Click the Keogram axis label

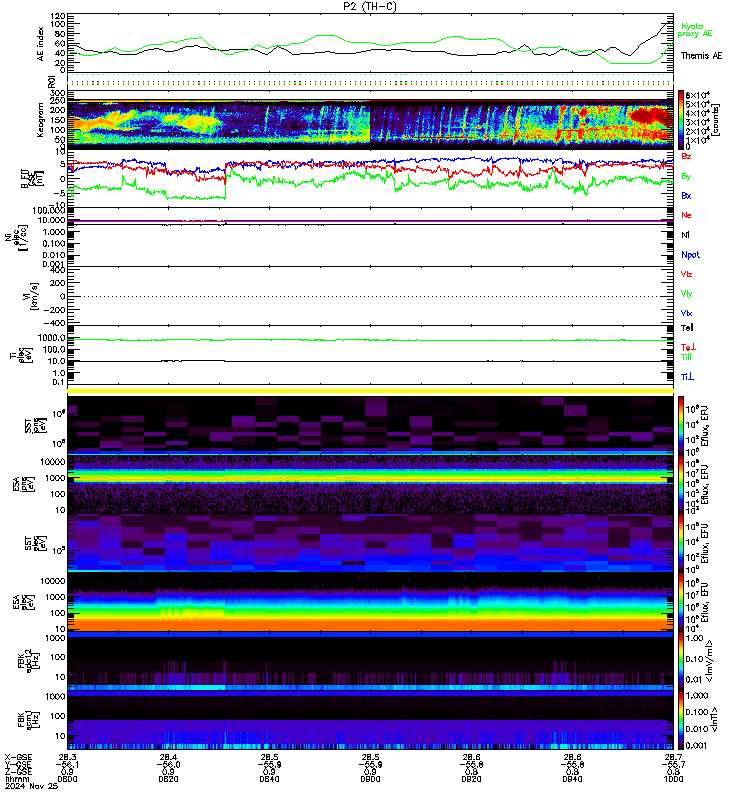(x=40, y=120)
